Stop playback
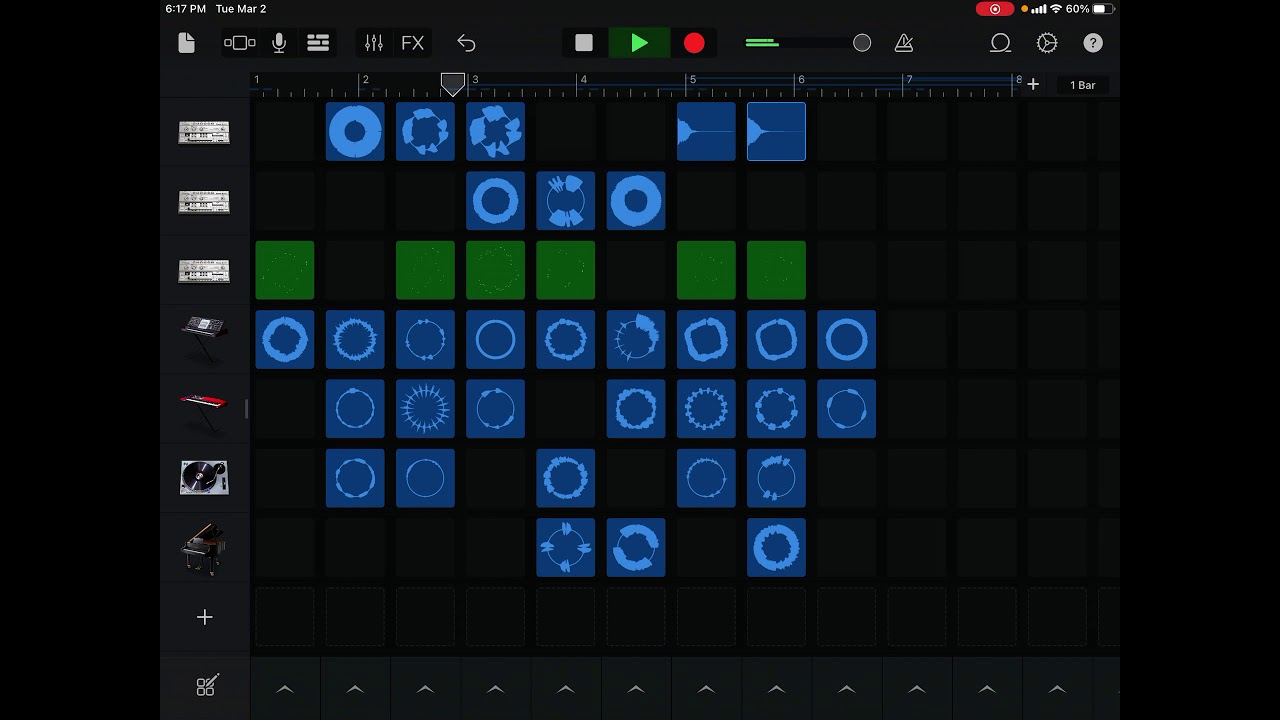Viewport: 1280px width, 720px height. pyautogui.click(x=584, y=43)
